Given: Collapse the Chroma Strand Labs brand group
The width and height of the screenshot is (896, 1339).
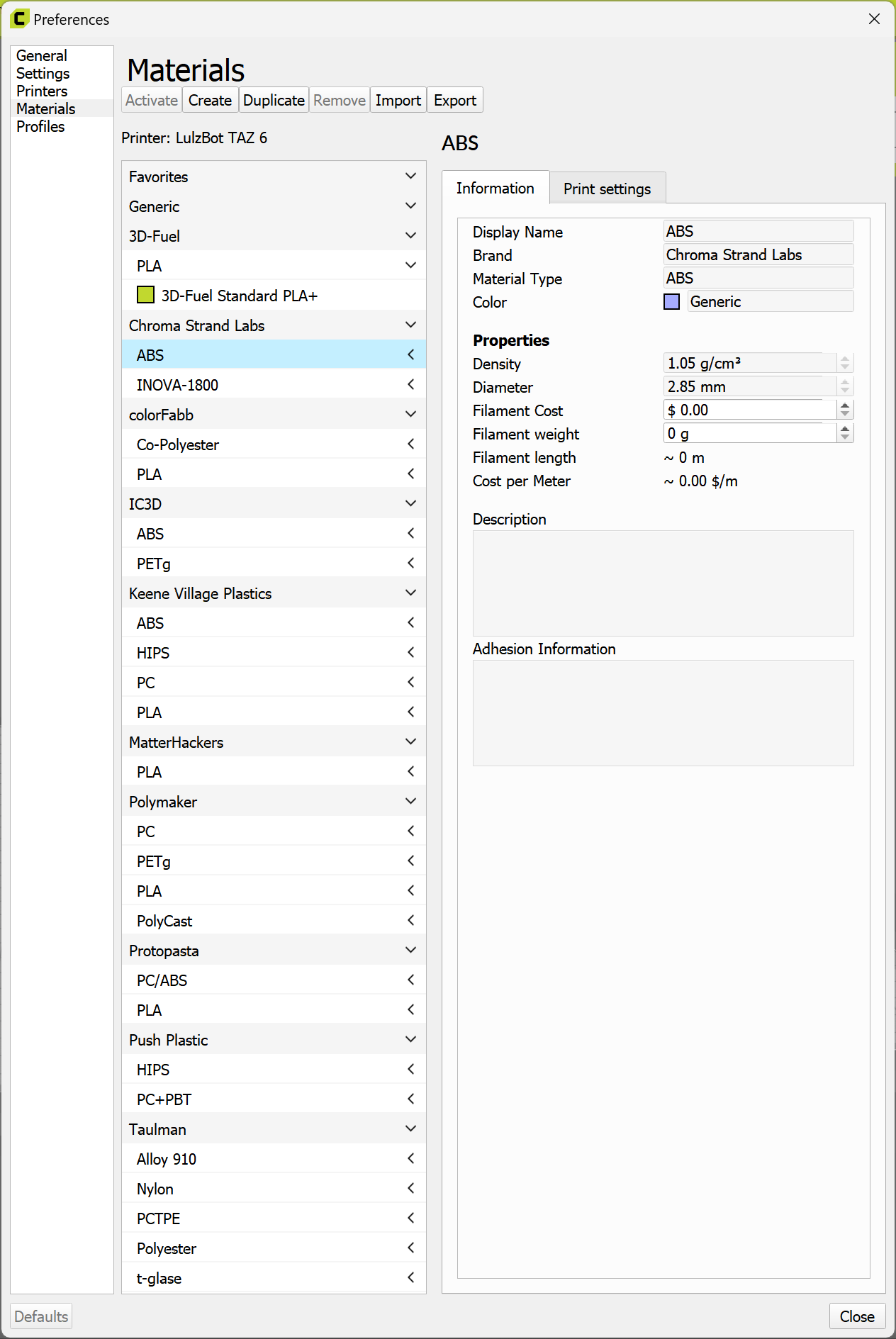Looking at the screenshot, I should pyautogui.click(x=410, y=325).
